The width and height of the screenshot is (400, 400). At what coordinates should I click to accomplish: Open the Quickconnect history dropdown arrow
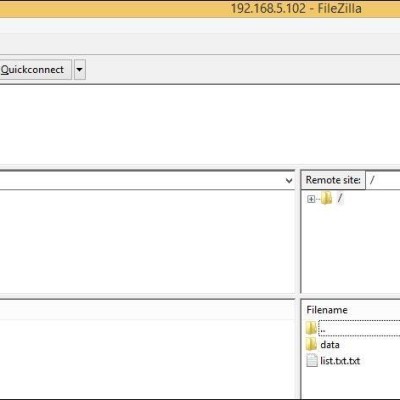80,70
